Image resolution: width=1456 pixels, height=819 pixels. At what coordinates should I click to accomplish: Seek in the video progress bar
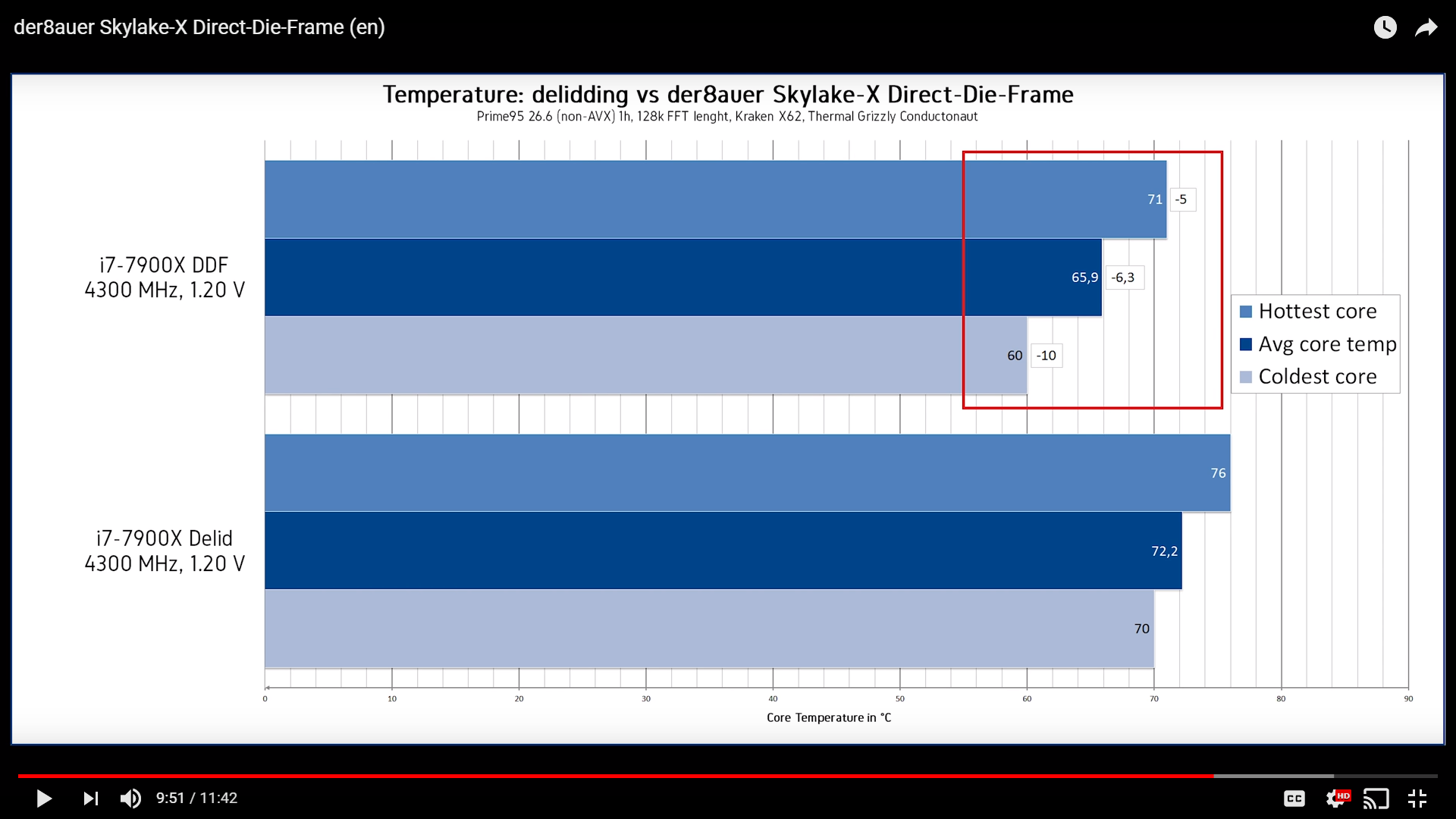pyautogui.click(x=728, y=776)
